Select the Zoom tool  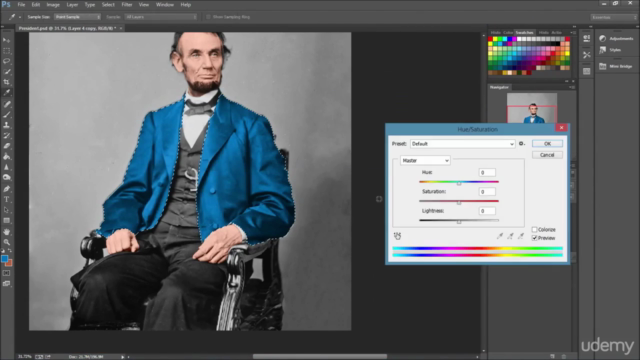(x=7, y=242)
